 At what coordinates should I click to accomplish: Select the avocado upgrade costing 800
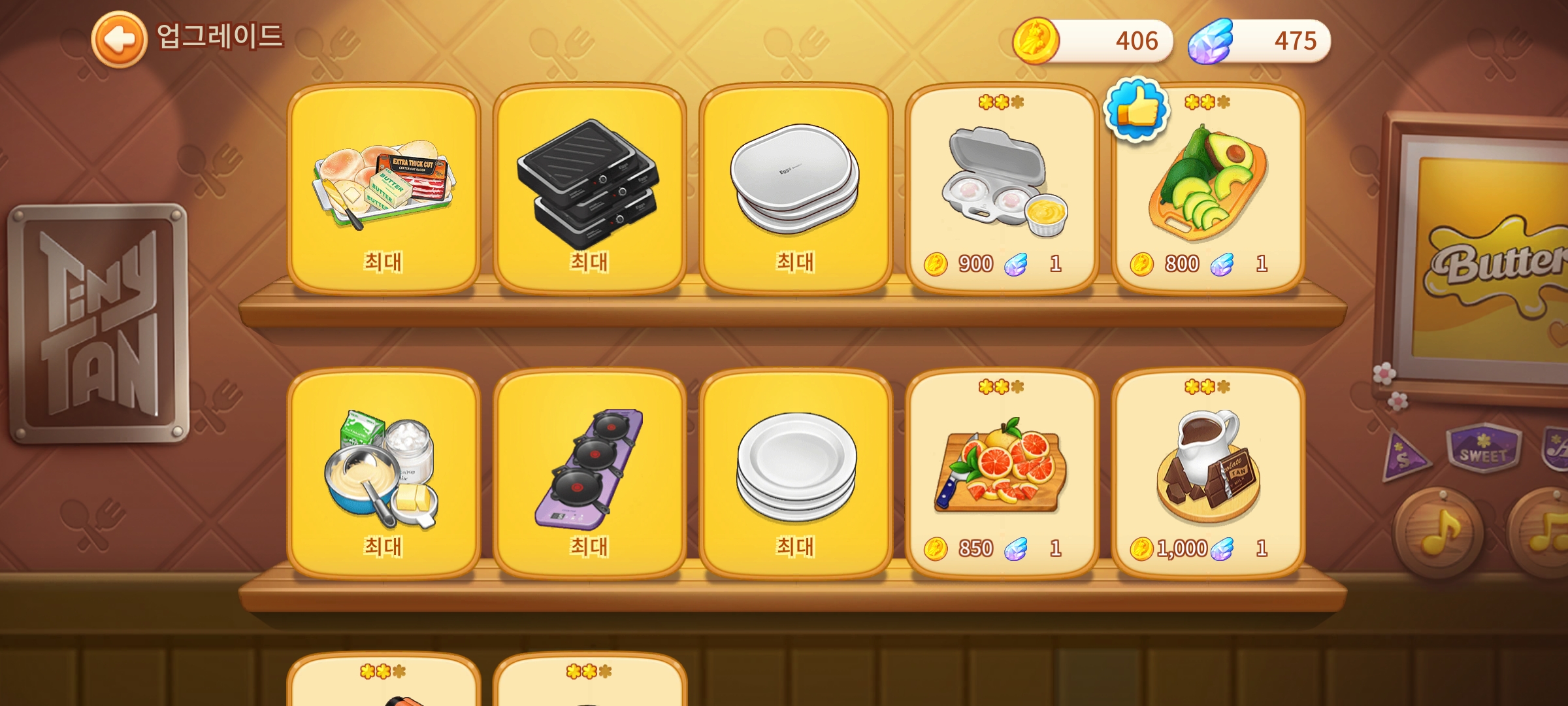point(1208,189)
